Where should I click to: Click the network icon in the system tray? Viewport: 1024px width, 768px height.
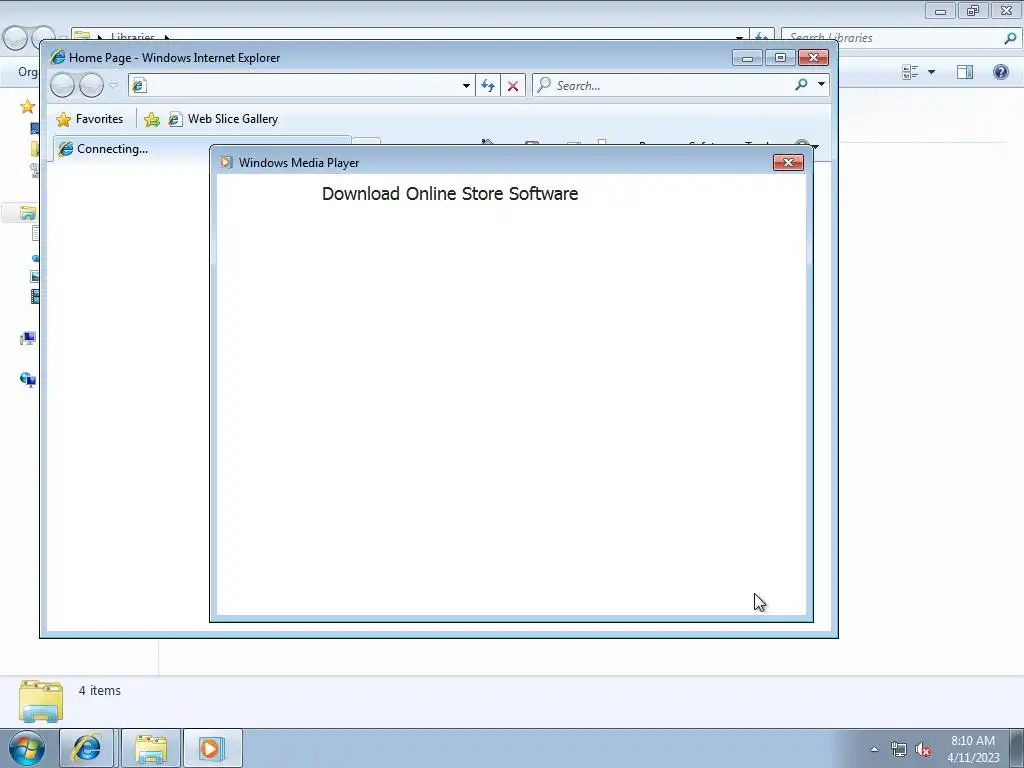899,750
